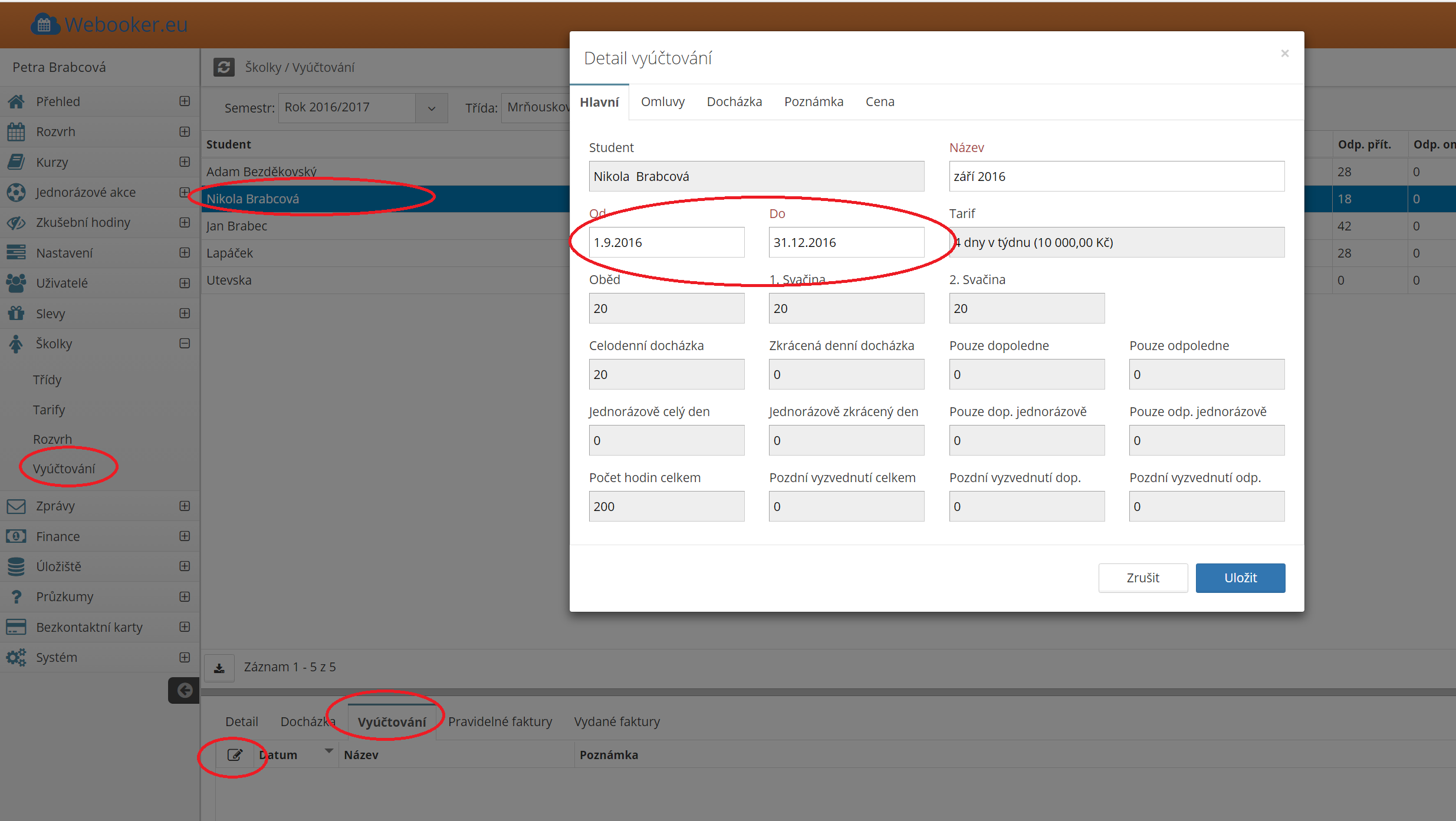
Task: Expand the Kurzy menu section
Action: coord(185,162)
